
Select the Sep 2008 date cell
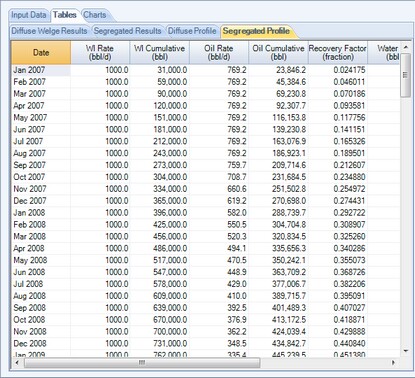(x=41, y=308)
